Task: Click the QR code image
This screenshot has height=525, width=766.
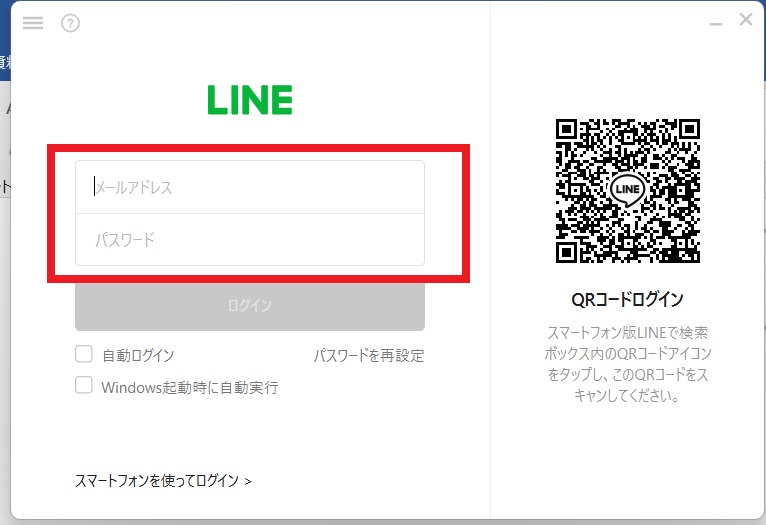Action: tap(628, 191)
